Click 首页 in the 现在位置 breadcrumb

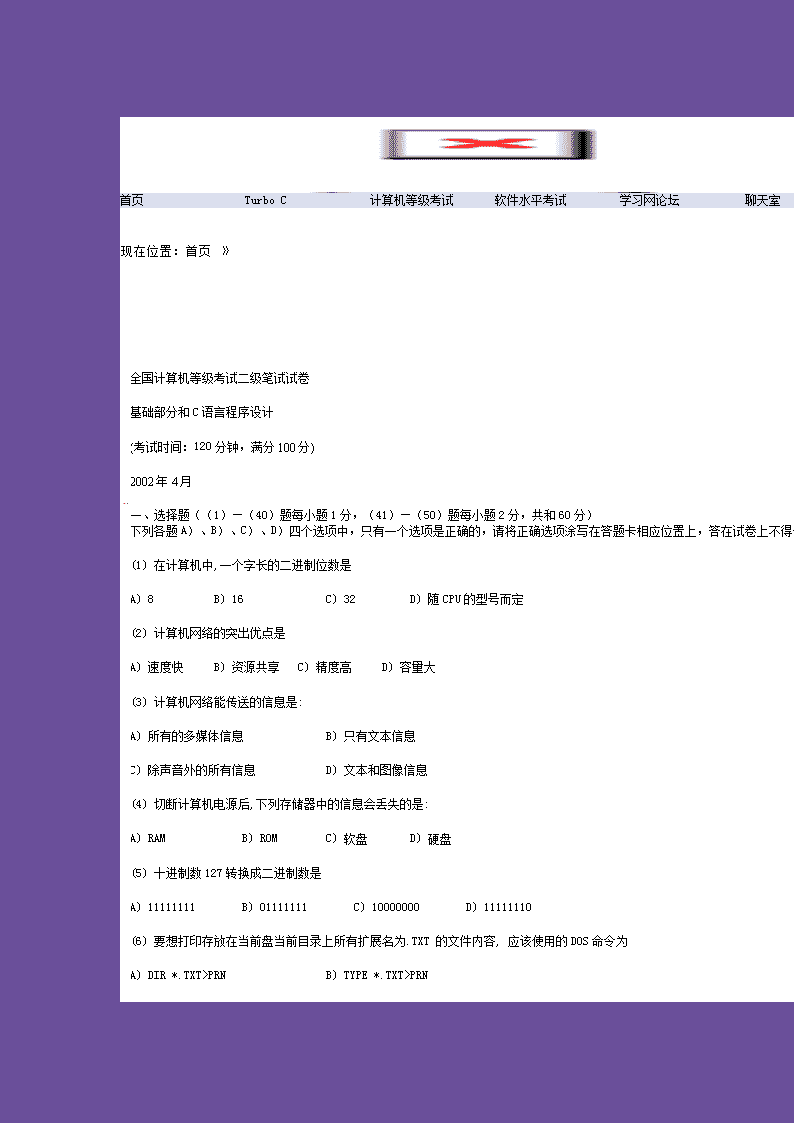click(x=198, y=251)
